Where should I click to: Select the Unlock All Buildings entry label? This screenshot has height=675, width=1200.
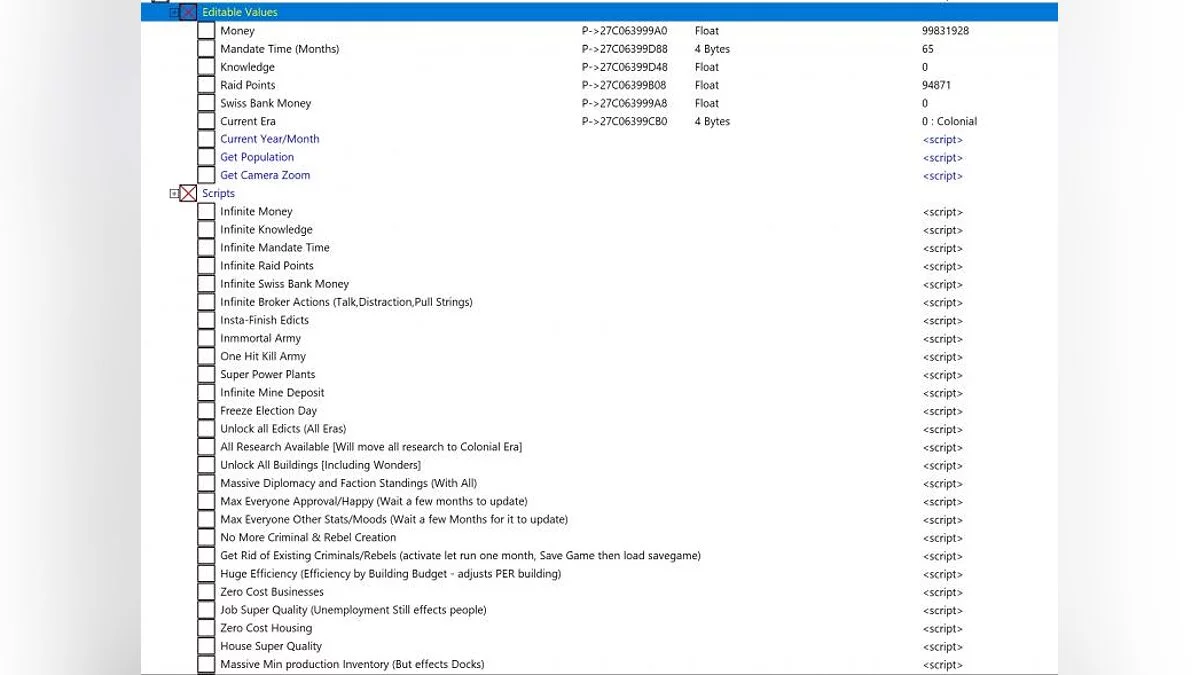(320, 465)
